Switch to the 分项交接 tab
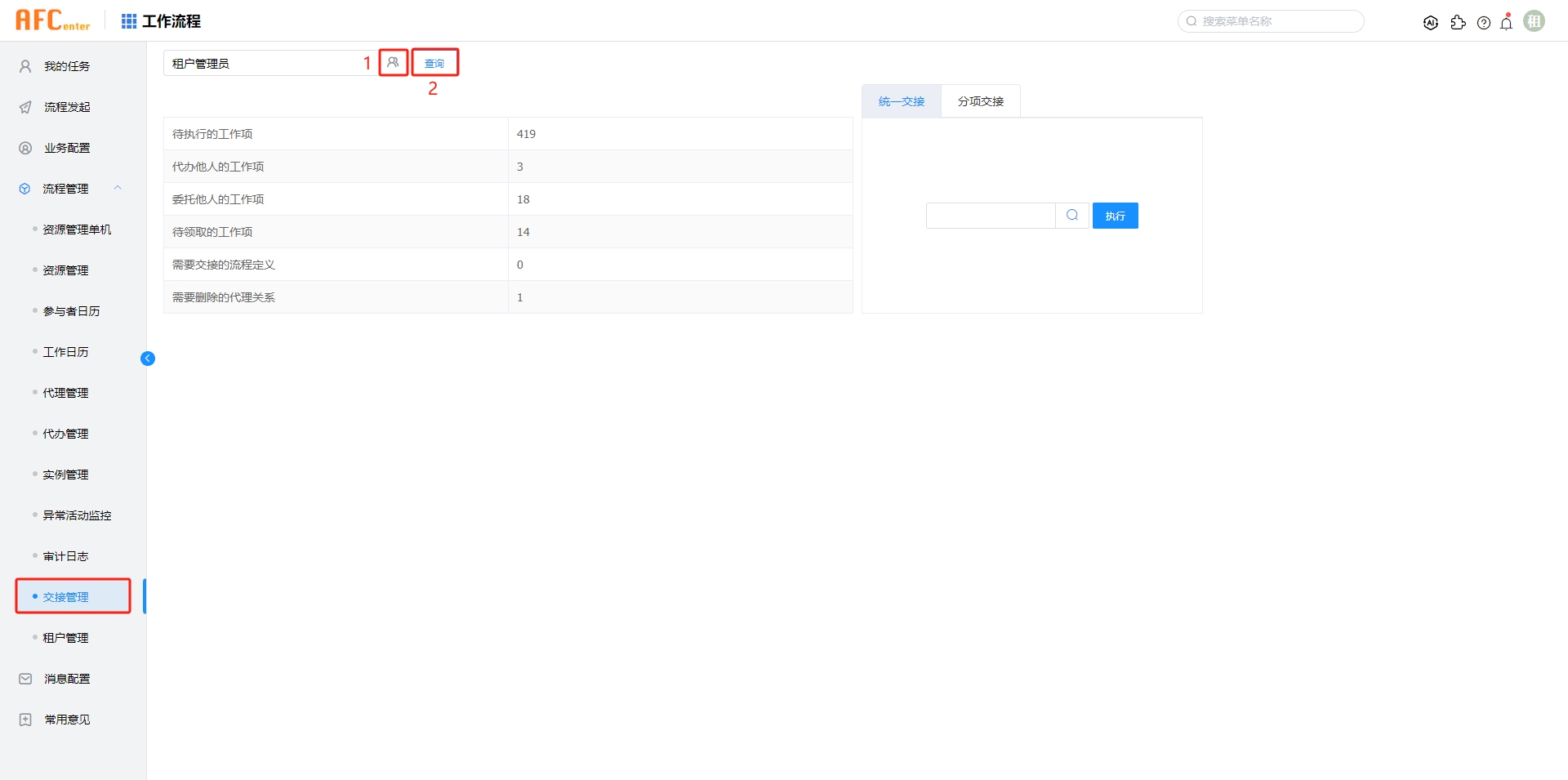This screenshot has height=780, width=1568. [x=981, y=100]
